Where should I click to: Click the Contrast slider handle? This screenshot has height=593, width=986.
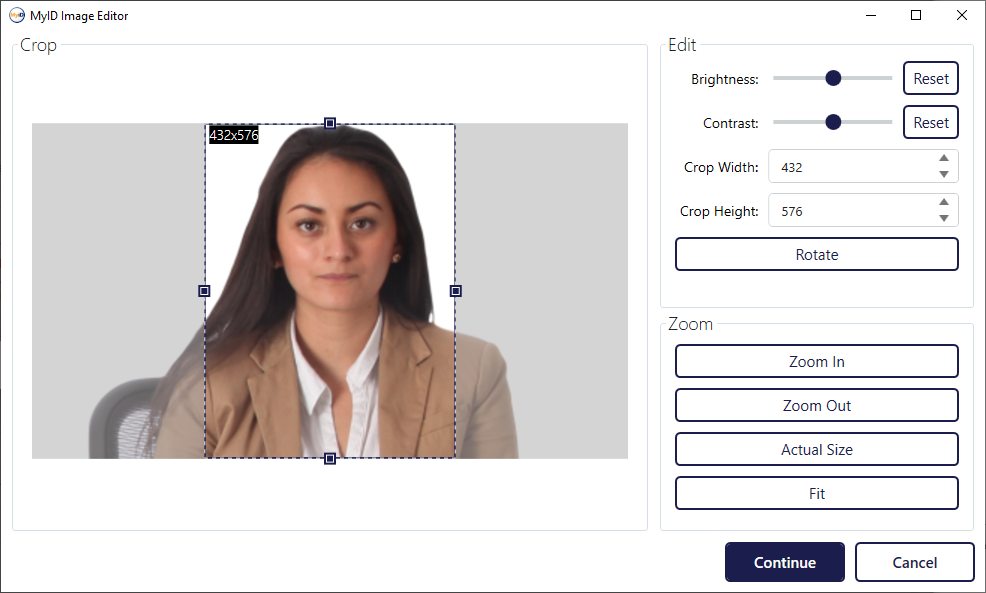pos(833,123)
